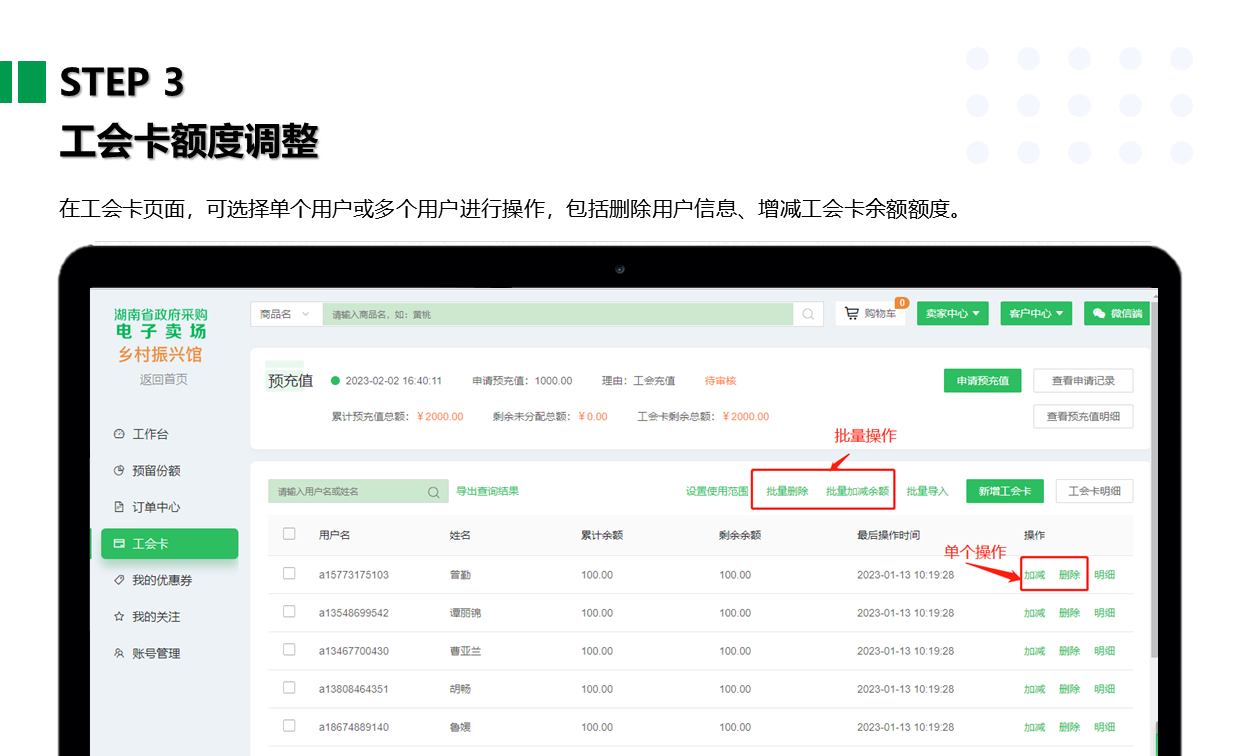The image size is (1247, 756).
Task: Click 加减 for user 曾勤
Action: point(1034,575)
